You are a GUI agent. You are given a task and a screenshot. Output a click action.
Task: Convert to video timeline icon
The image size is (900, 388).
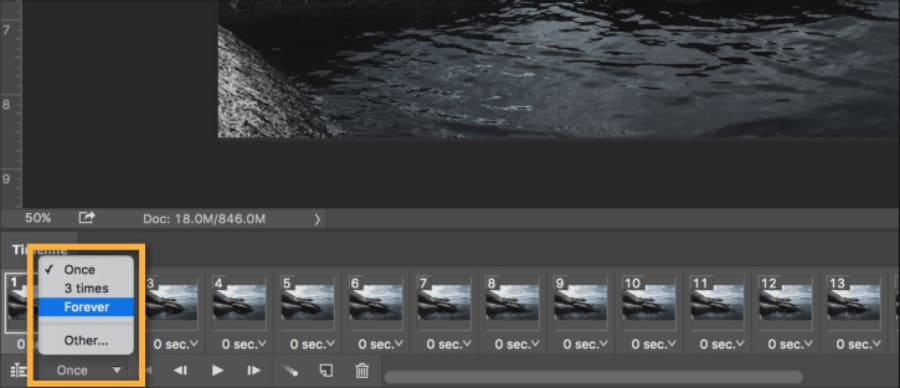point(19,370)
